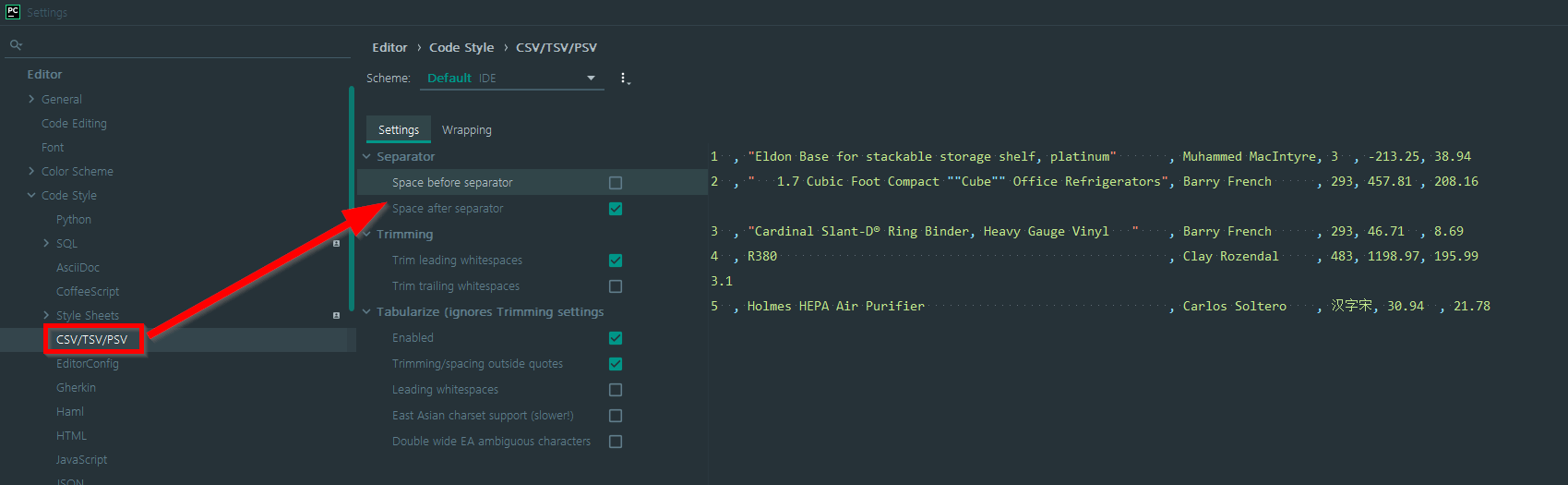
Task: Click CSV/TSV/PSV breadcrumb item
Action: click(x=557, y=47)
